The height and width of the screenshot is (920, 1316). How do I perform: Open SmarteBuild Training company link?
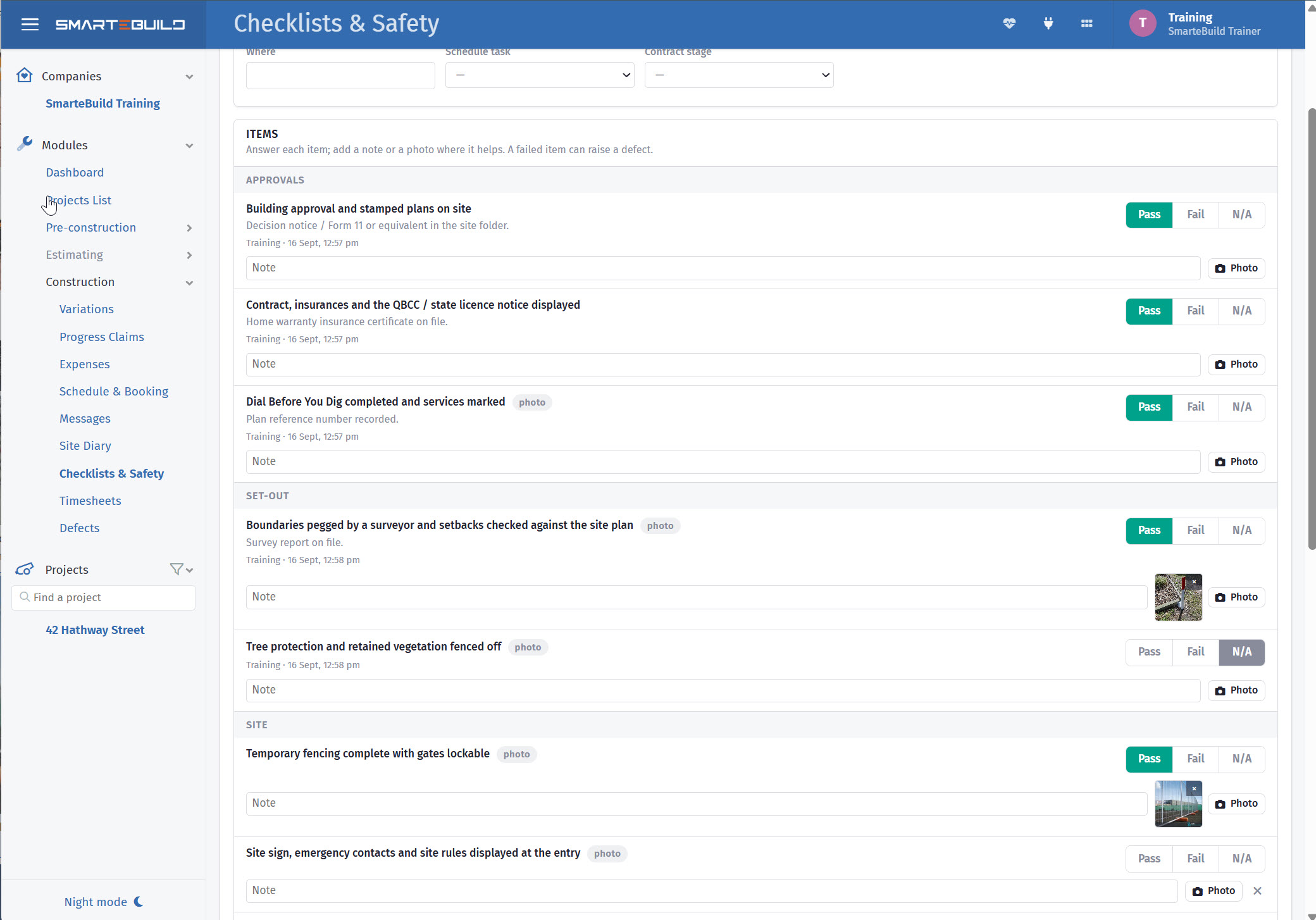click(x=102, y=103)
